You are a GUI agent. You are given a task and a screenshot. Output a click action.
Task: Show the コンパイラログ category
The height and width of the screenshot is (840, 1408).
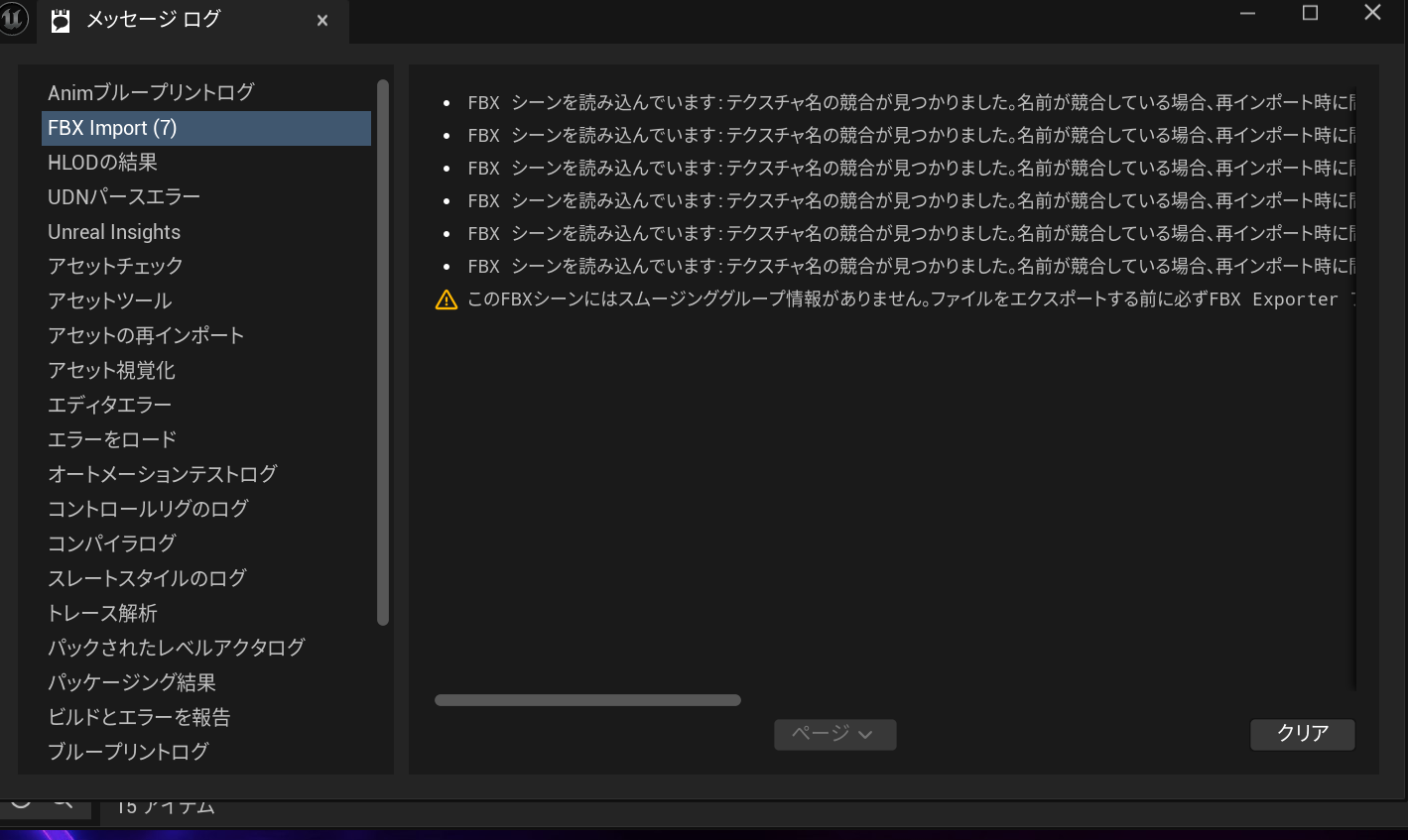pyautogui.click(x=206, y=544)
